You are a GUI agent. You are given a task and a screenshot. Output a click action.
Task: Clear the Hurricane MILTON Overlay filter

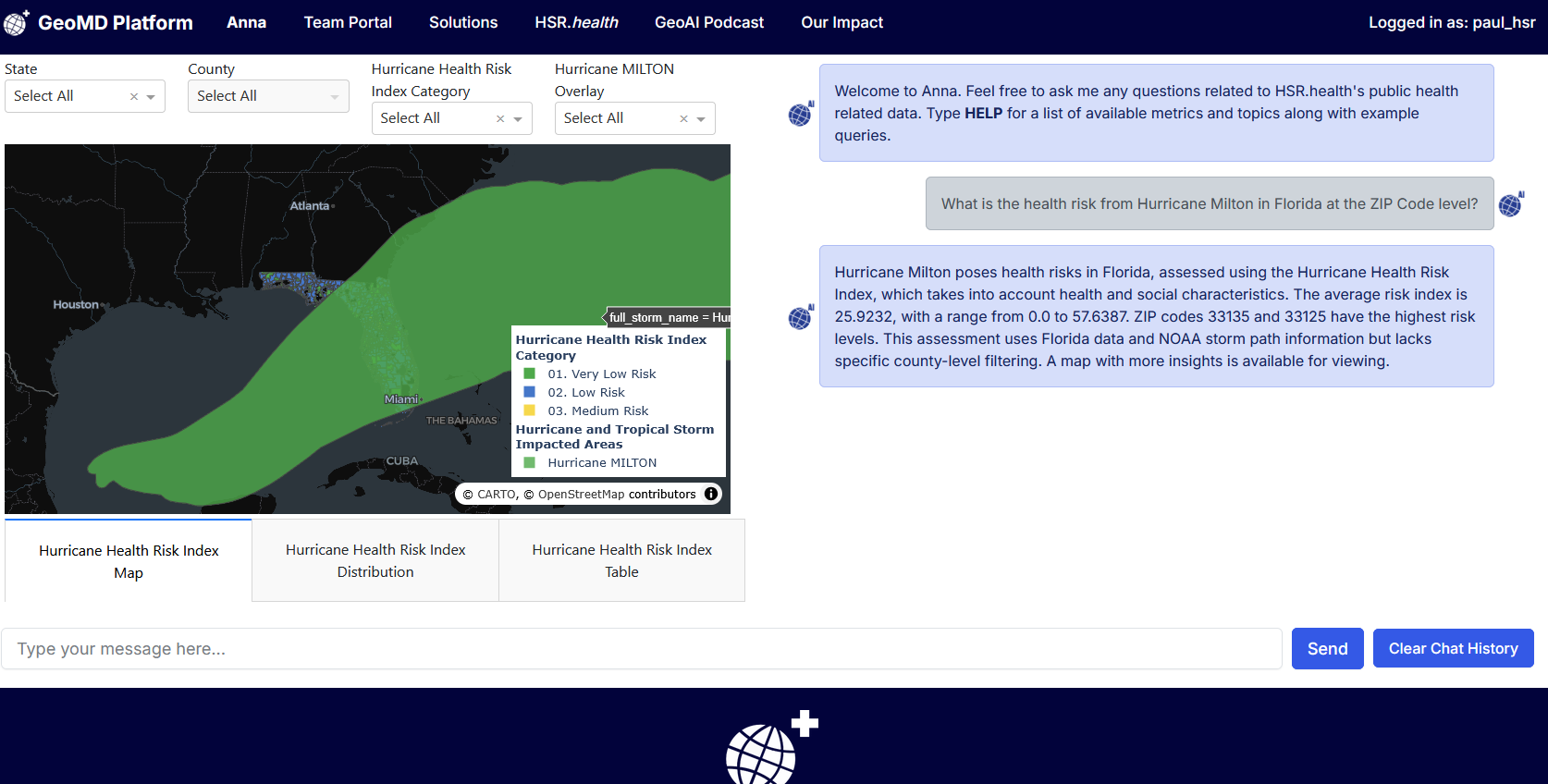click(683, 118)
